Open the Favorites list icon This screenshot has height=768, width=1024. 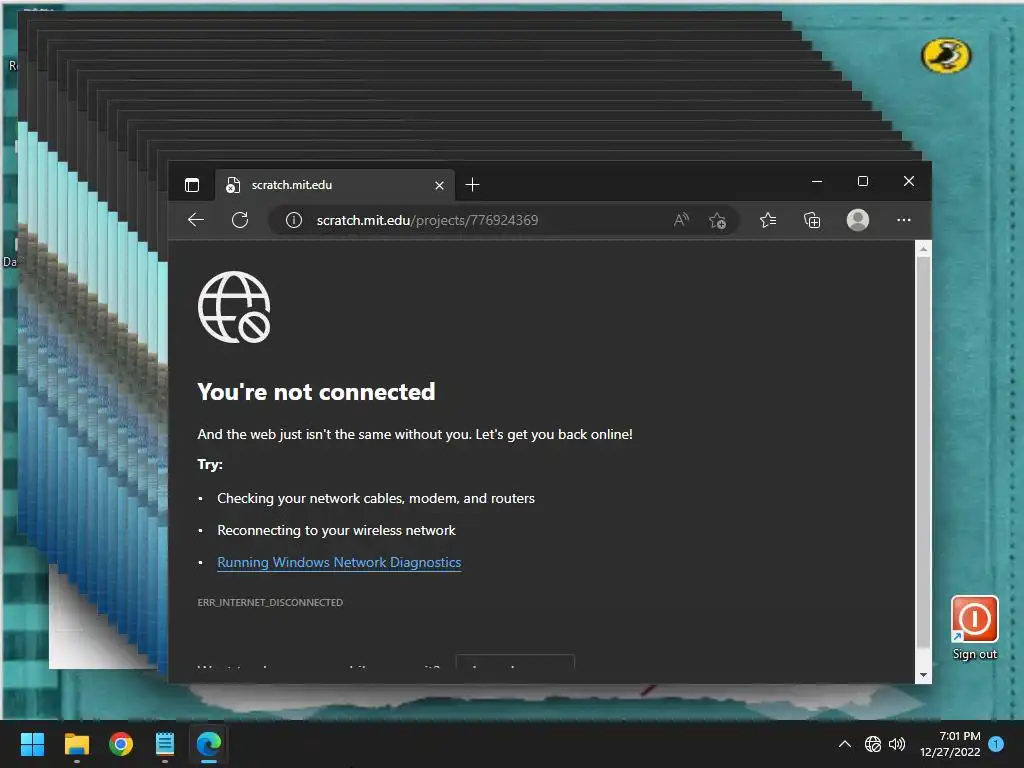click(x=768, y=220)
